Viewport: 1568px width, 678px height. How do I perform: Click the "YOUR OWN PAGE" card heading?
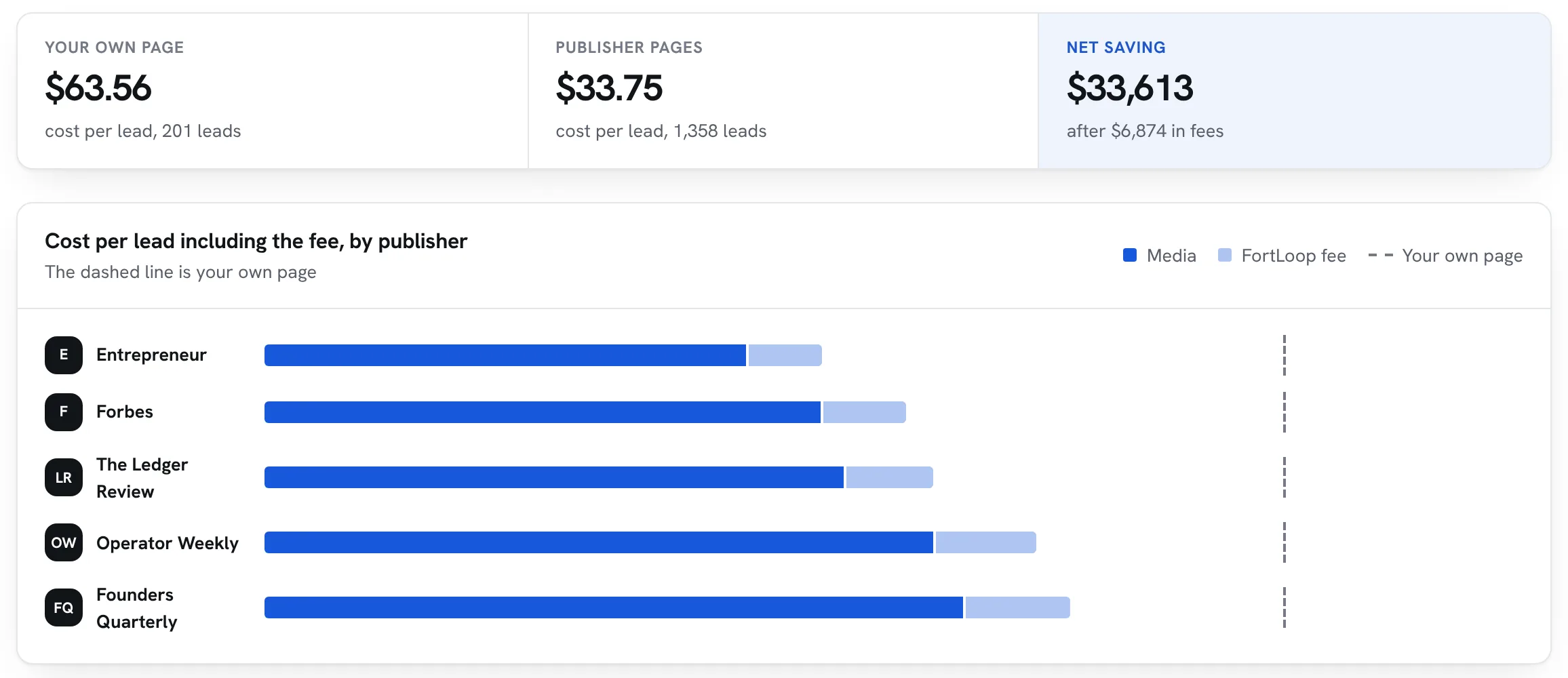point(115,47)
